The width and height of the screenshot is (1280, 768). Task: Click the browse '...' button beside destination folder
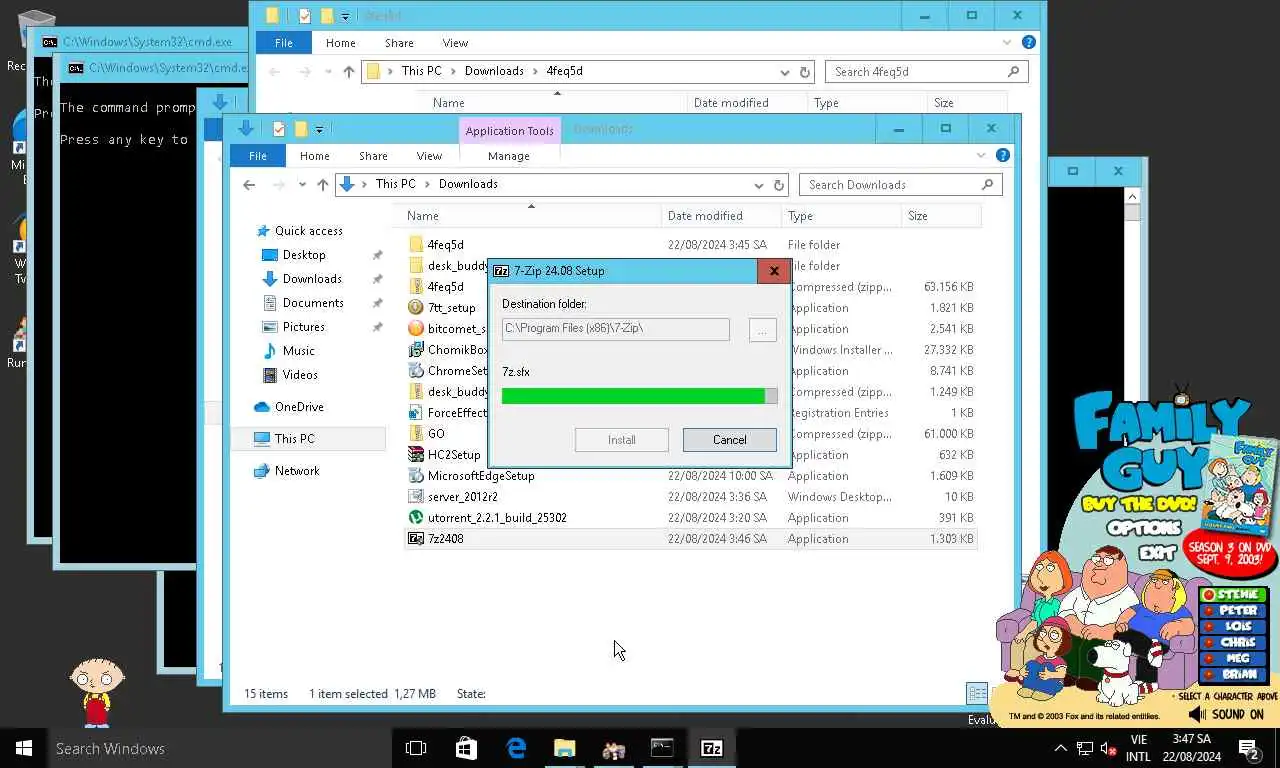pos(762,329)
